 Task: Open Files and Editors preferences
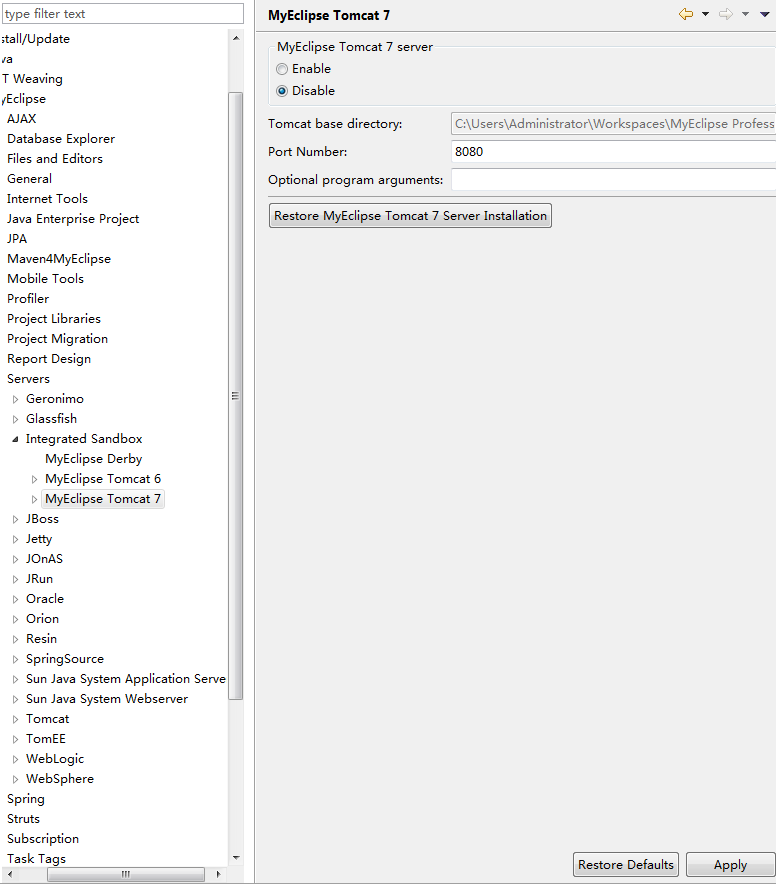tap(55, 159)
